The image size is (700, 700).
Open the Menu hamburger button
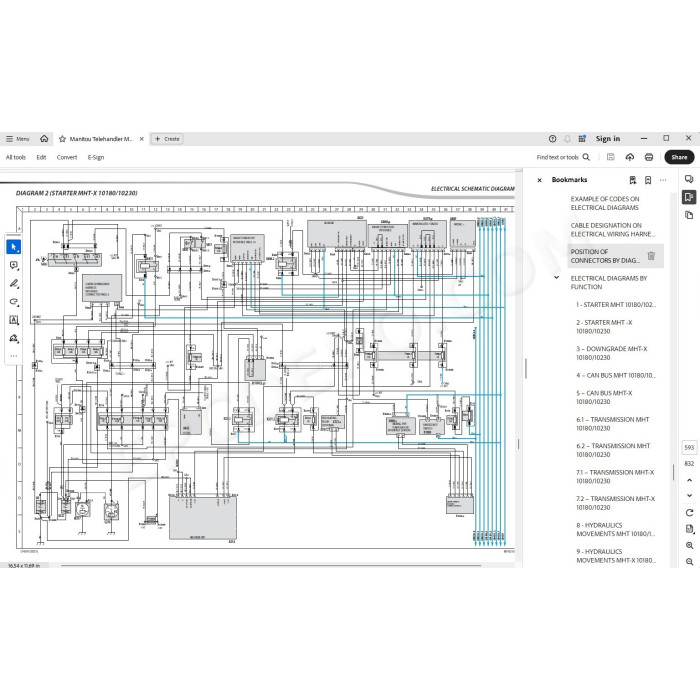(x=17, y=139)
